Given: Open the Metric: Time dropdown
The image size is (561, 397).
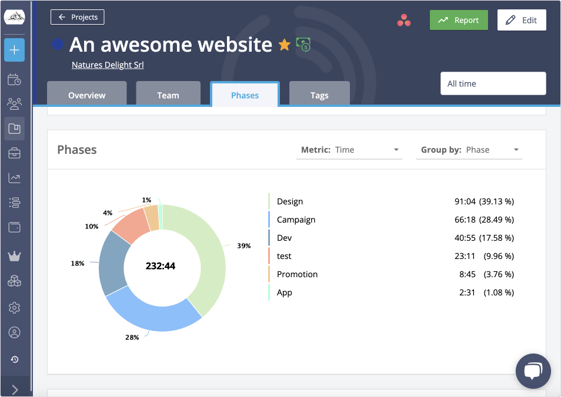Looking at the screenshot, I should tap(349, 150).
